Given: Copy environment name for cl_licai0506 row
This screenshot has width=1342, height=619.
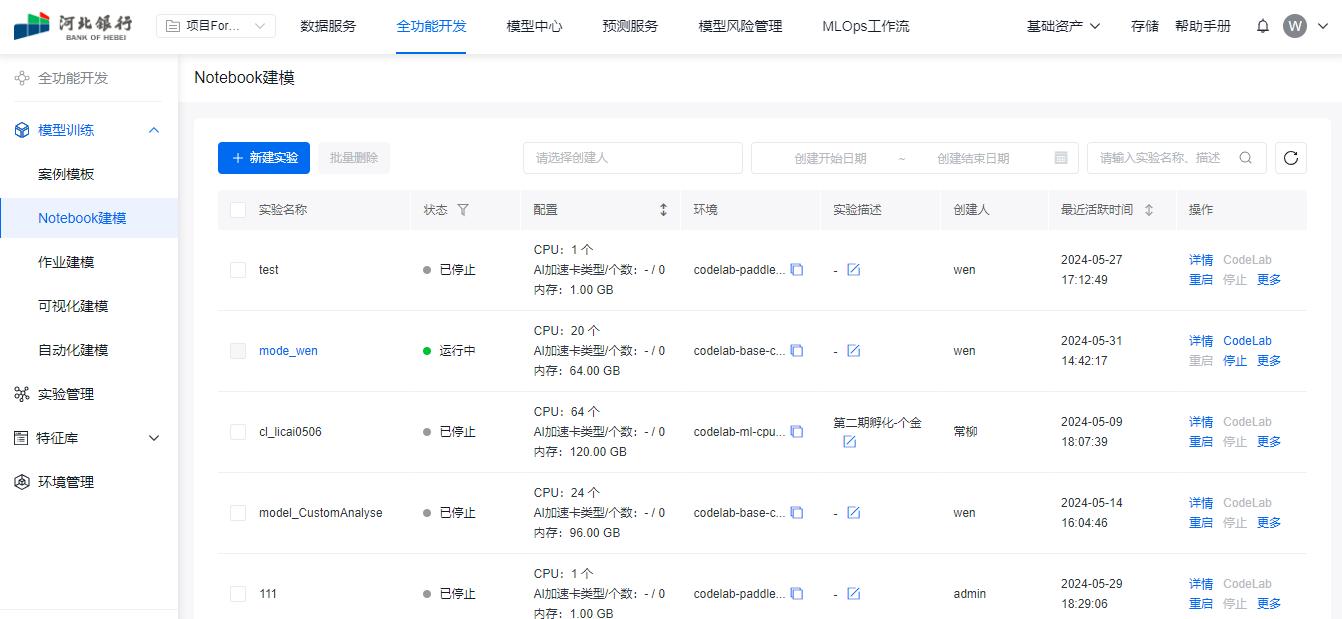Looking at the screenshot, I should click(797, 432).
